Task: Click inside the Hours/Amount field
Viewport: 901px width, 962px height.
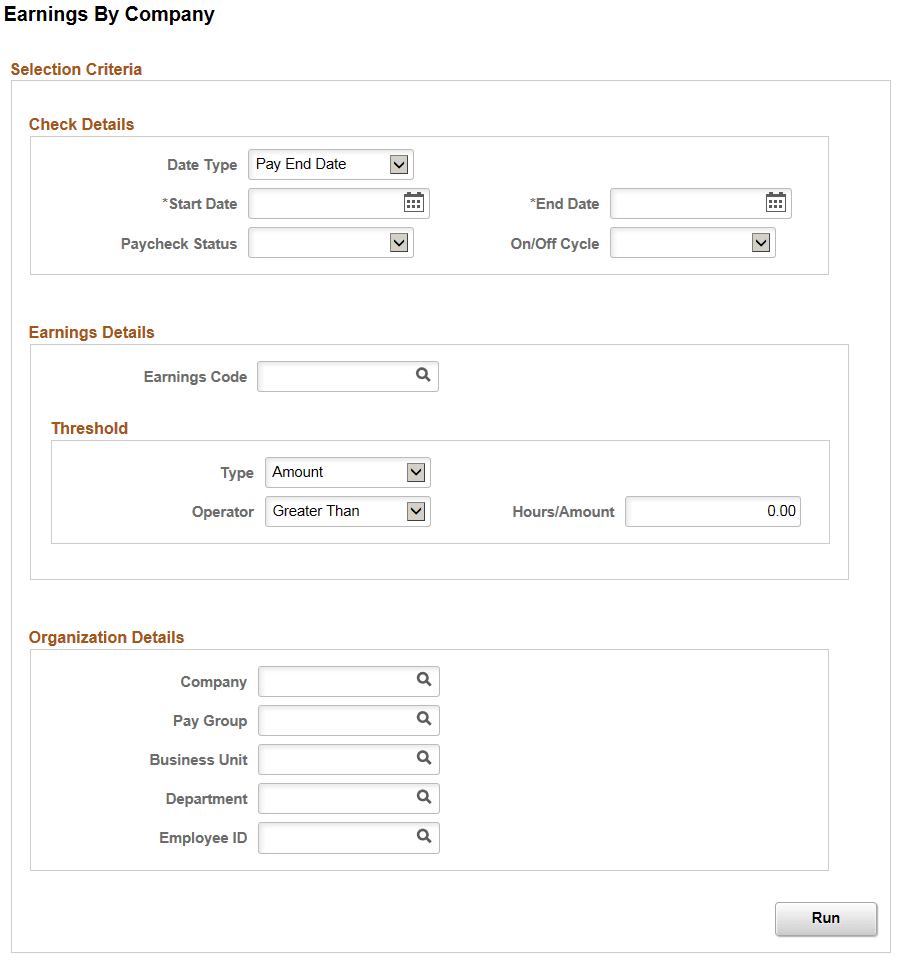Action: tap(712, 511)
